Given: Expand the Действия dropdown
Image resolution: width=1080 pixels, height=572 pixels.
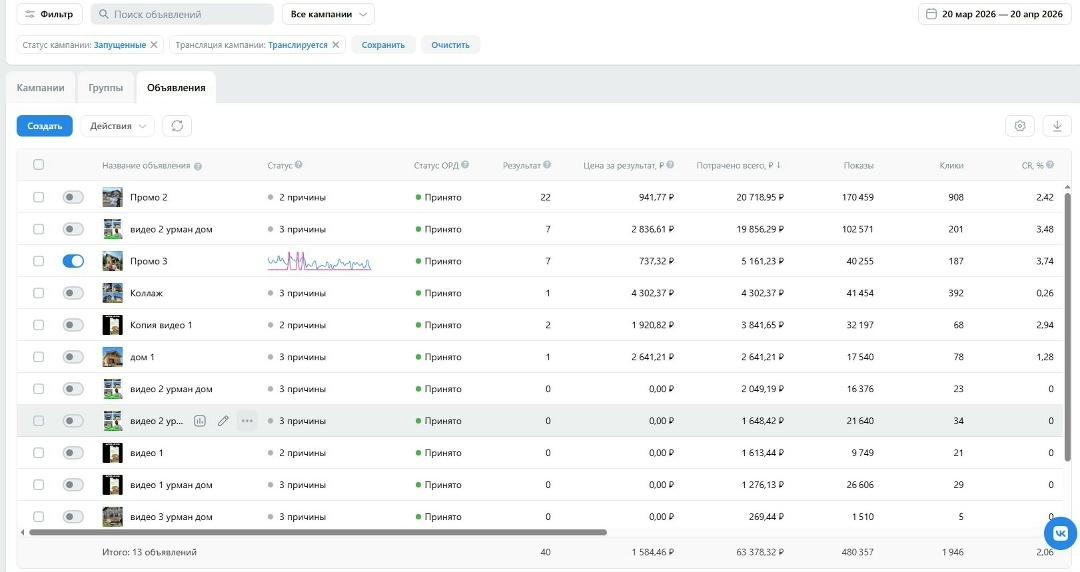Looking at the screenshot, I should point(118,125).
